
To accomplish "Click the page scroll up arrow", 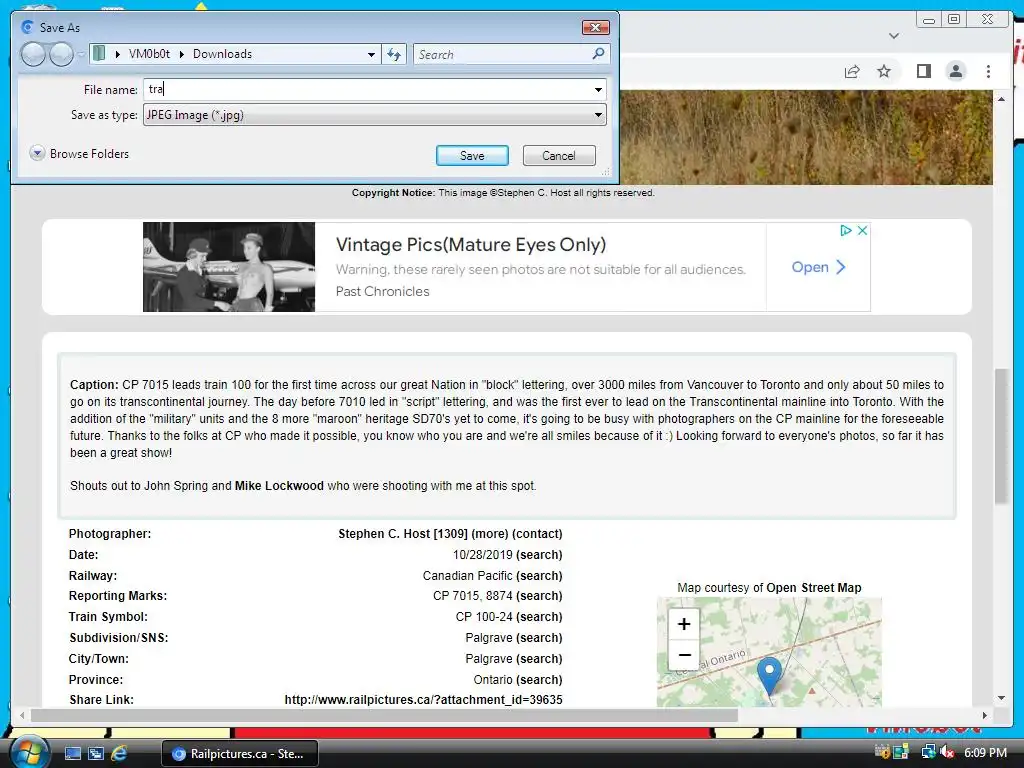I will 1001,99.
